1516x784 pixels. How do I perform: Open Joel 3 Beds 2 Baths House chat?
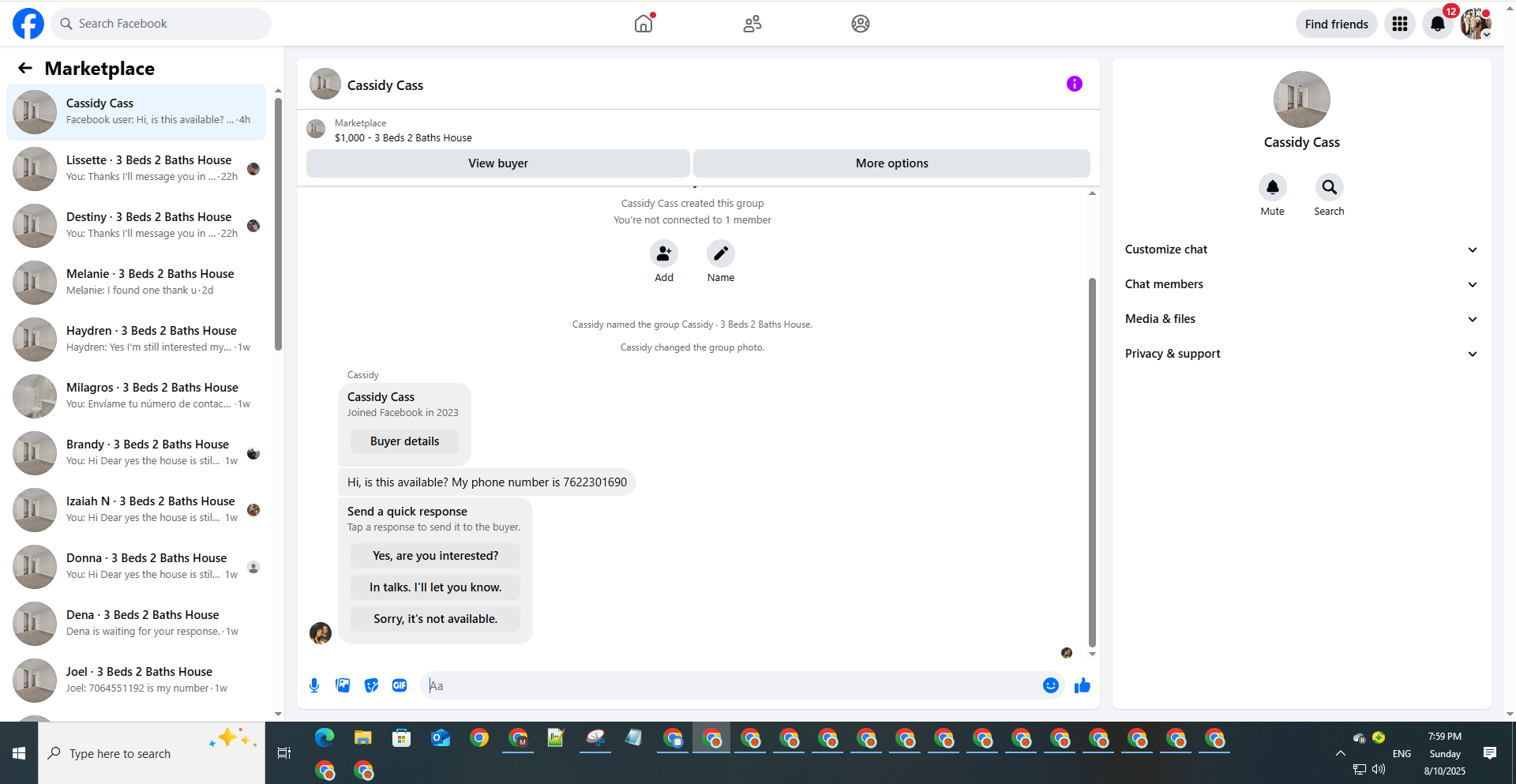[x=136, y=681]
